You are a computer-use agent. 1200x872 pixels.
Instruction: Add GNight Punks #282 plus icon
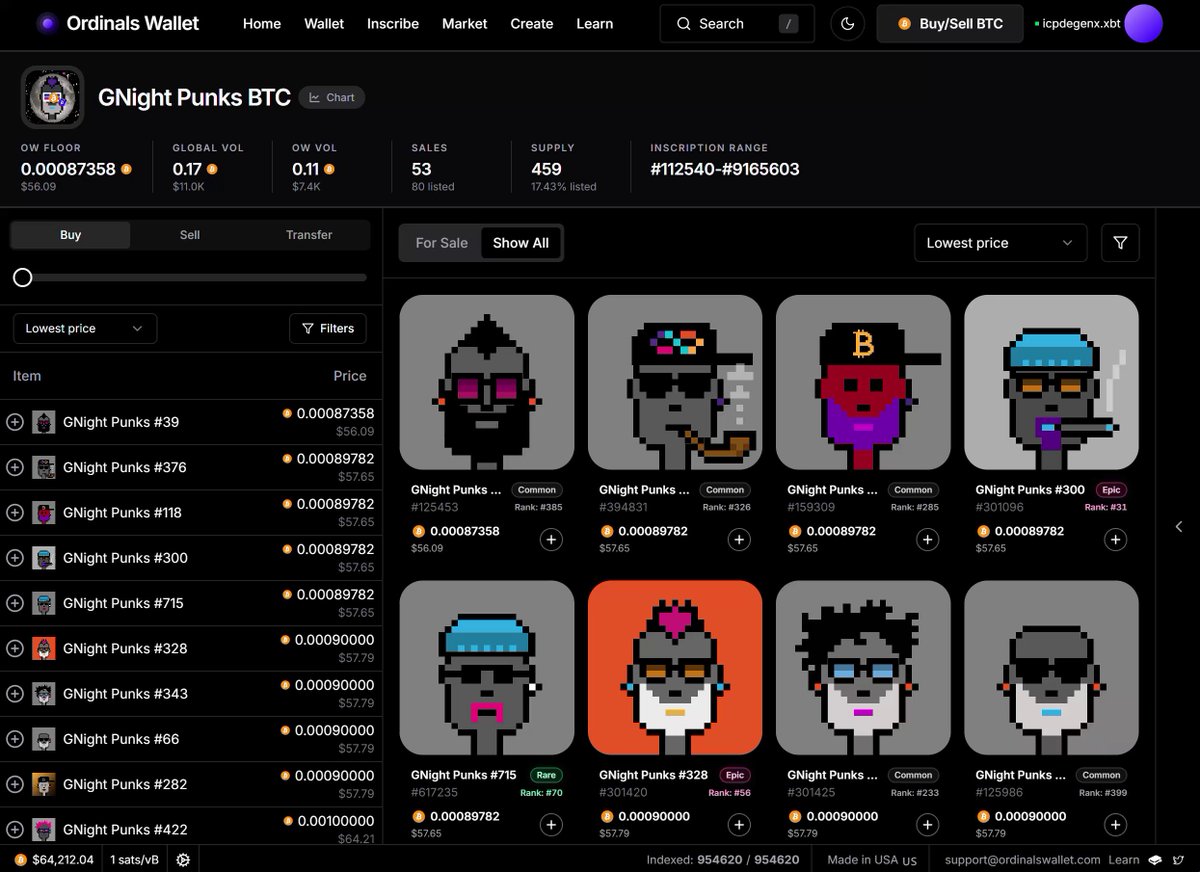pos(15,784)
